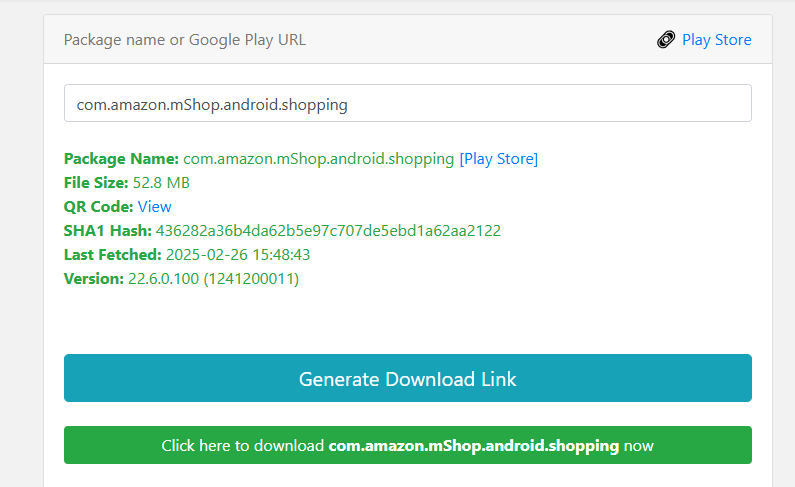Viewport: 795px width, 487px height.
Task: Click the version code 1241200011 in parentheses
Action: (251, 279)
